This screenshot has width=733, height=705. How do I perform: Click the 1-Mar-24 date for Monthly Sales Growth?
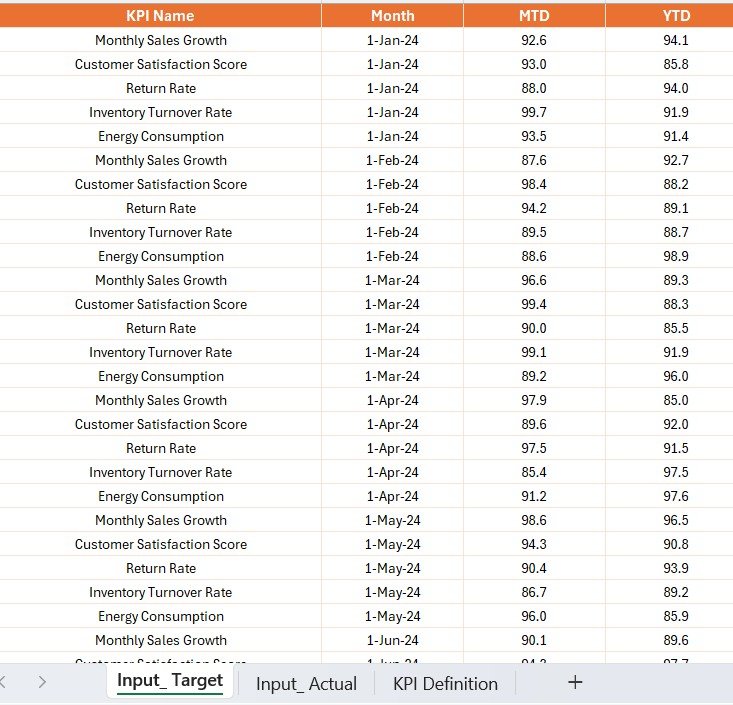392,280
